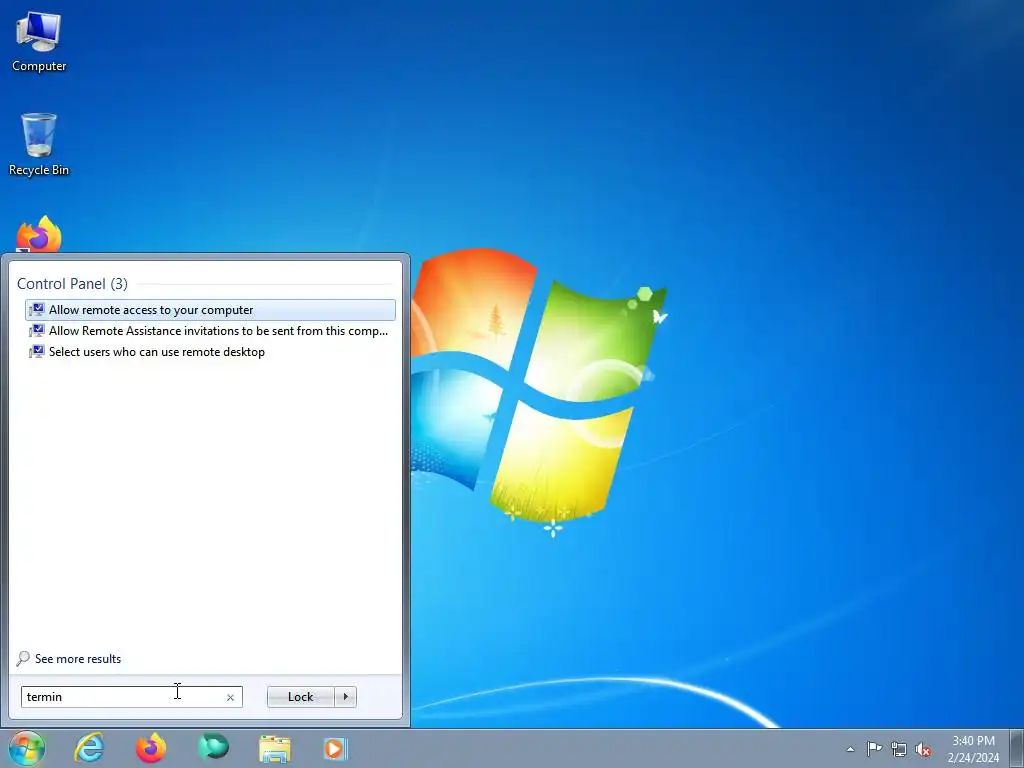1024x768 pixels.
Task: Show hidden system tray icons
Action: coord(850,750)
